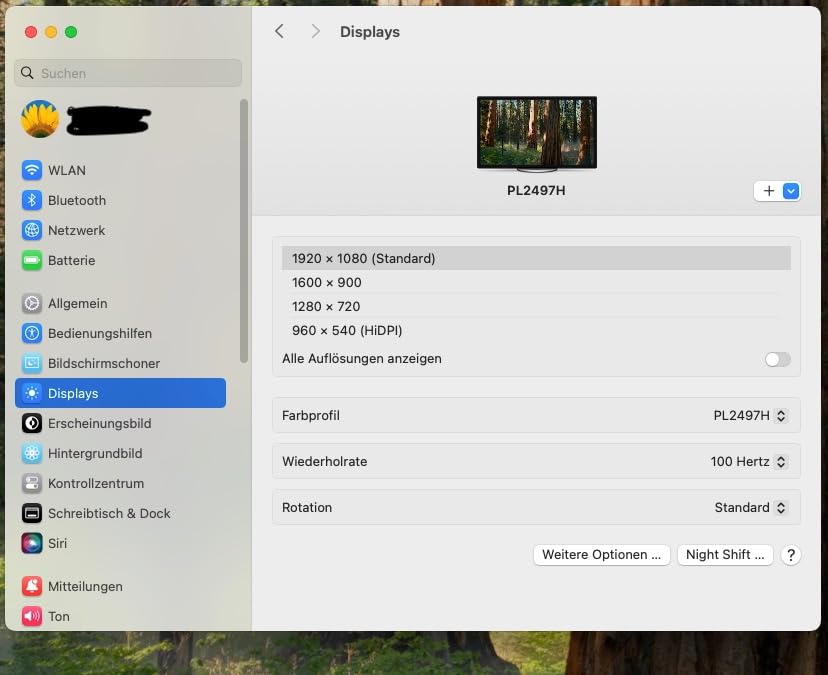Screen dimensions: 828x675
Task: Select the 1600 × 900 resolution
Action: pos(327,282)
